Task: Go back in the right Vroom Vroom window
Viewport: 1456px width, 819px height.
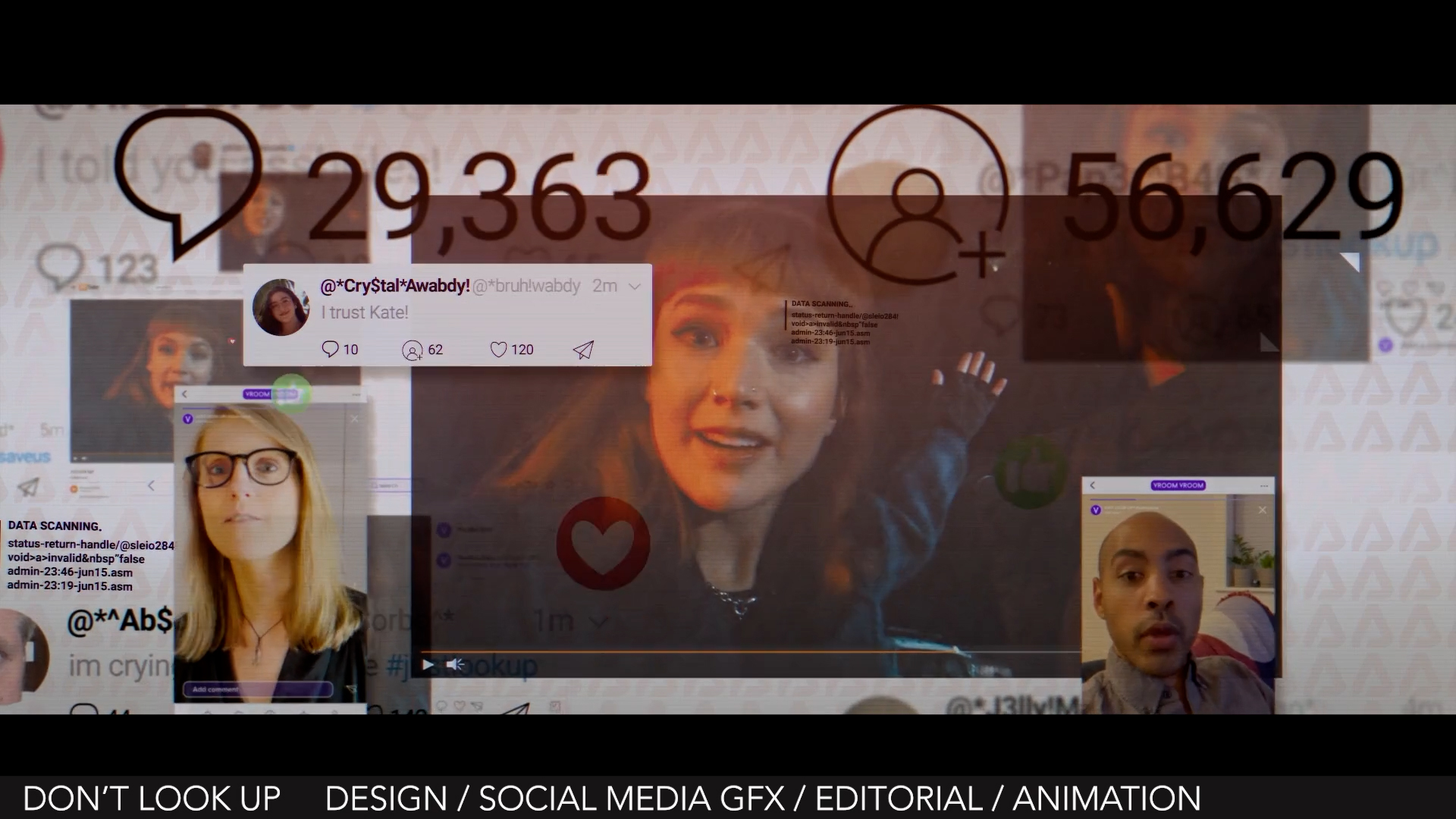Action: tap(1093, 485)
